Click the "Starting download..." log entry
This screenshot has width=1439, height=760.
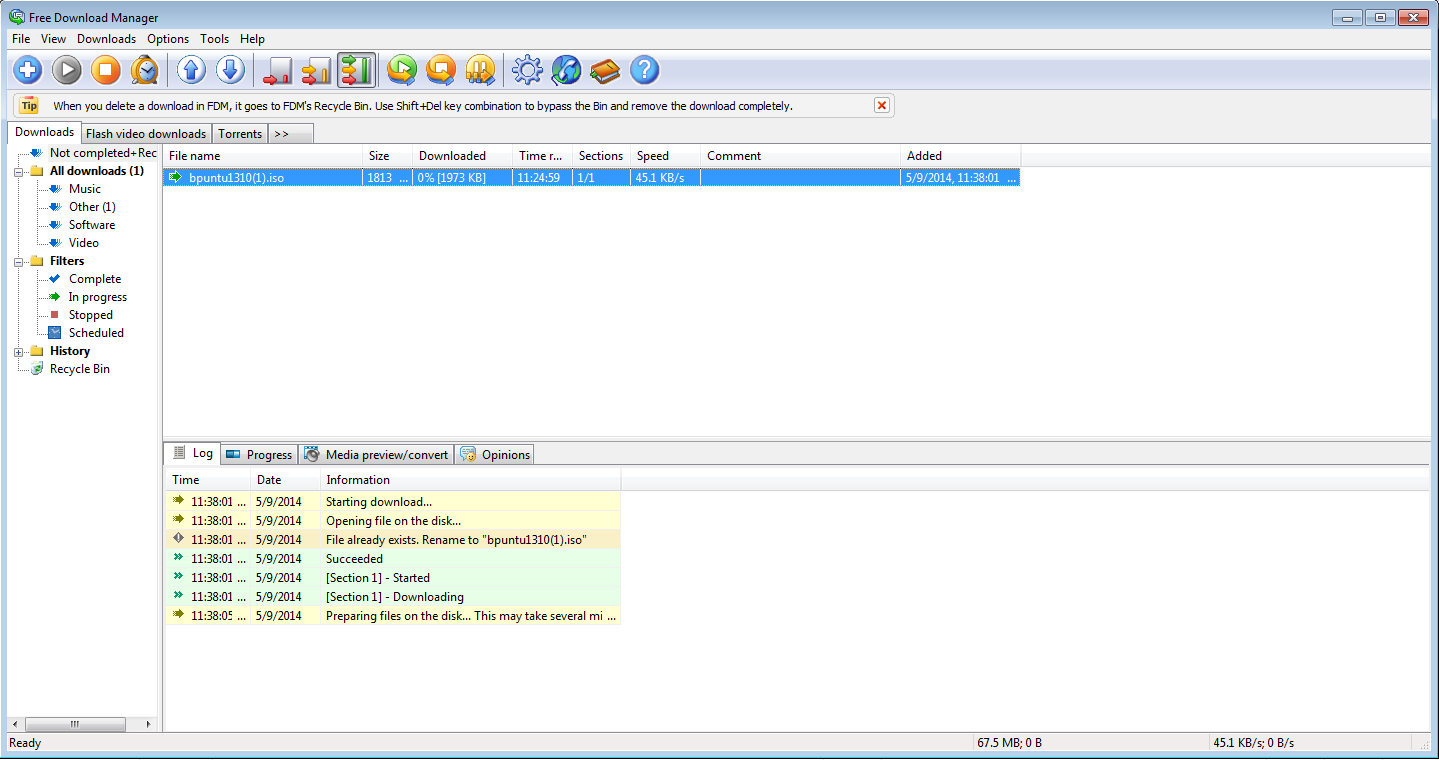(393, 502)
